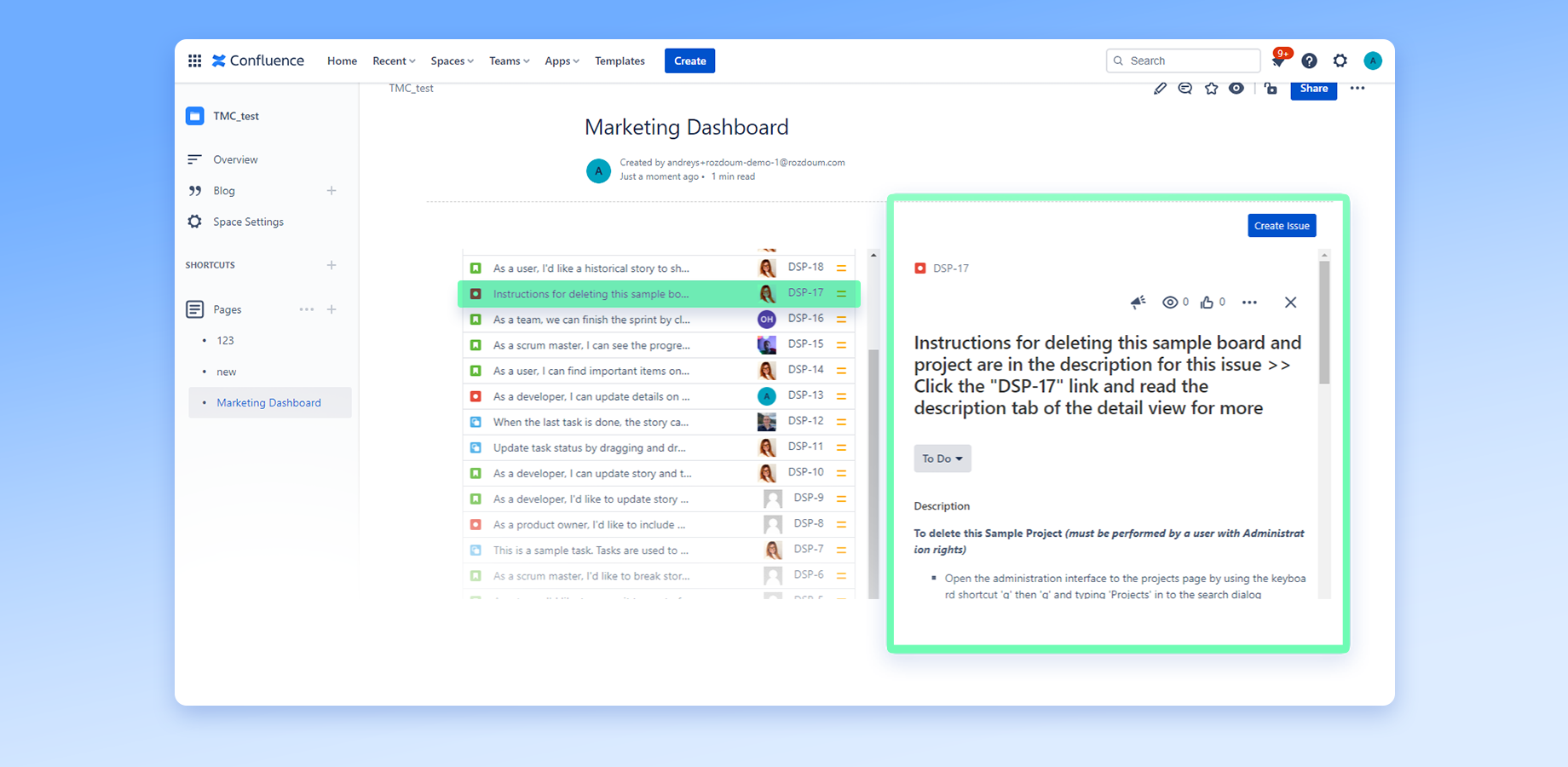This screenshot has height=767, width=1568.
Task: Click the Share button
Action: (x=1313, y=89)
